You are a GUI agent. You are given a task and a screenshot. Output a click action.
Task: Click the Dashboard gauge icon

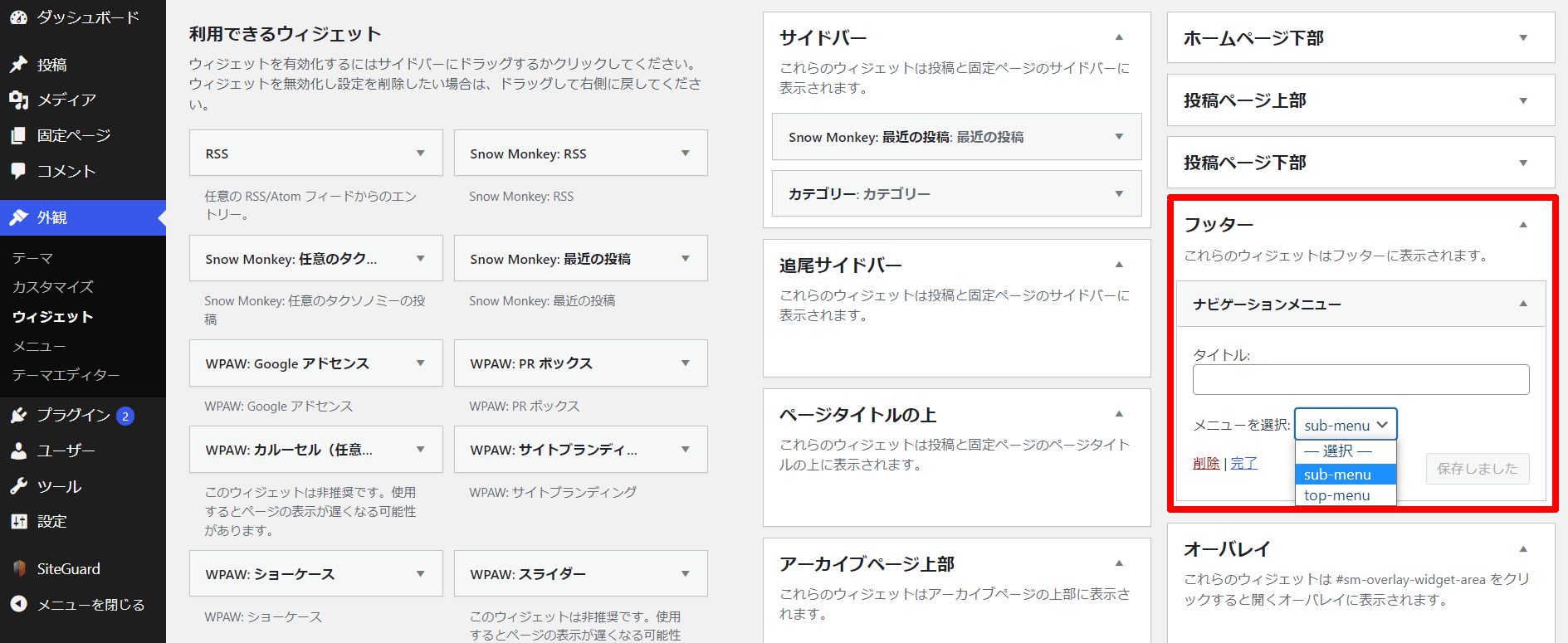(x=18, y=17)
